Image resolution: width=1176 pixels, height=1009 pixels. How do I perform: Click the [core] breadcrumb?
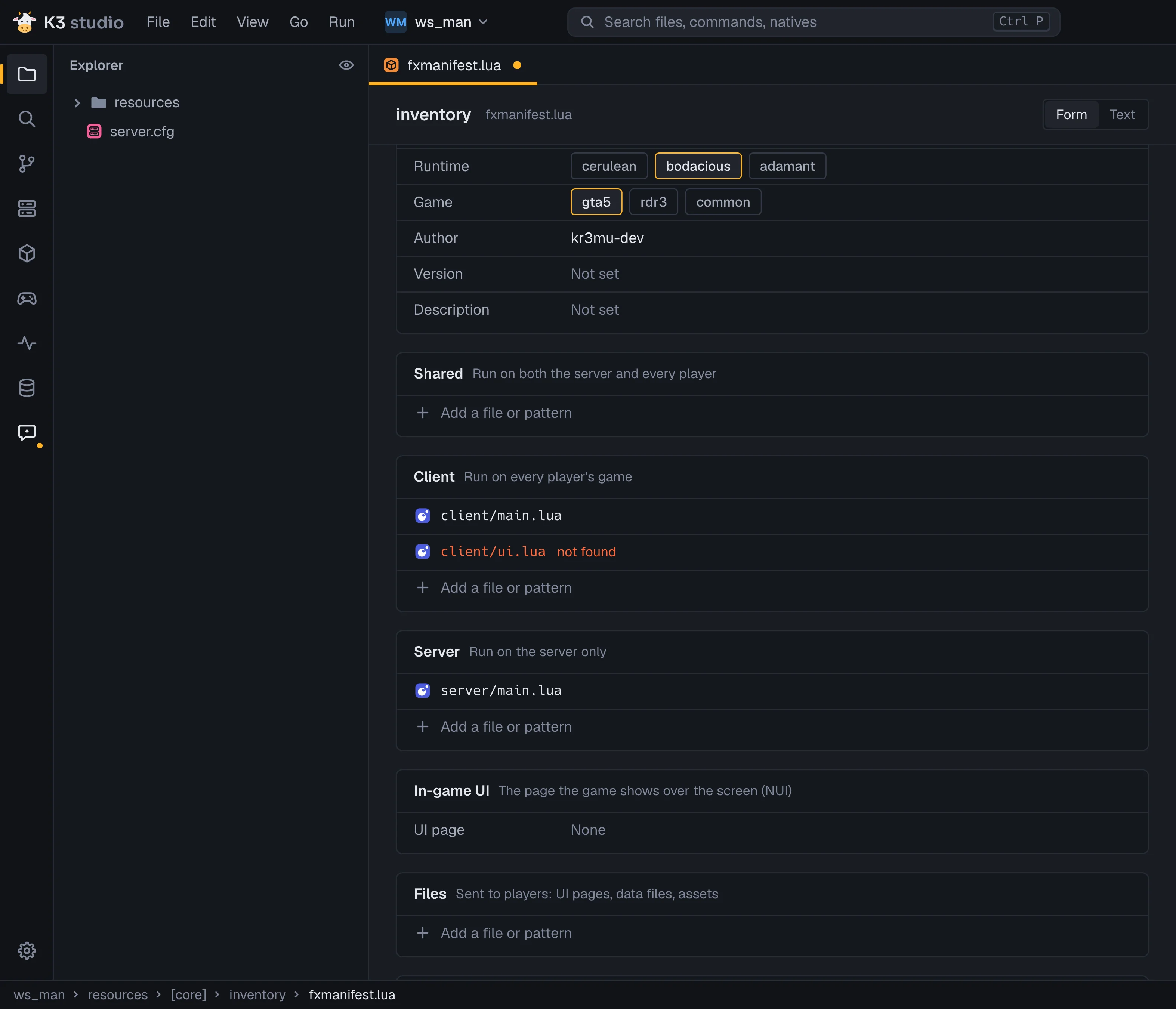coord(188,995)
